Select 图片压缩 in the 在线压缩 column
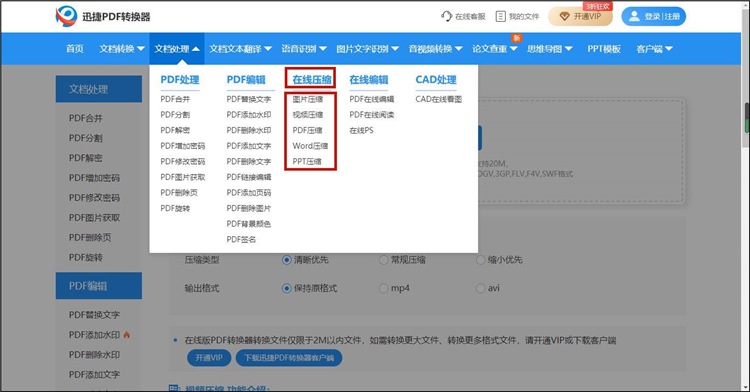The width and height of the screenshot is (750, 392). pyautogui.click(x=308, y=99)
